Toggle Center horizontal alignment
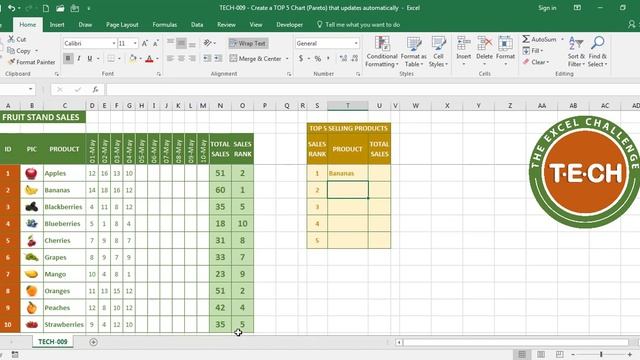The image size is (640, 360). 181,59
